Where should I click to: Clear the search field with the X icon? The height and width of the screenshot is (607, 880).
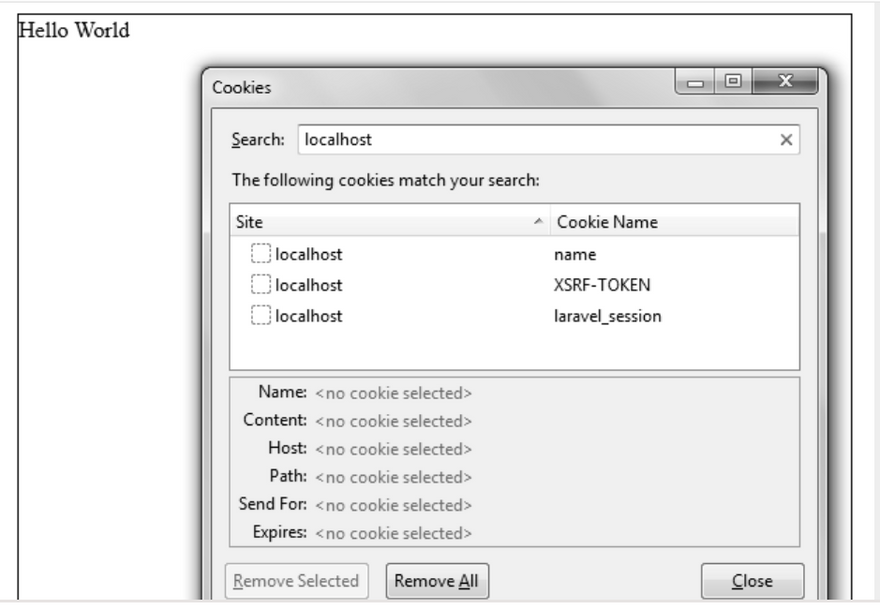point(786,140)
